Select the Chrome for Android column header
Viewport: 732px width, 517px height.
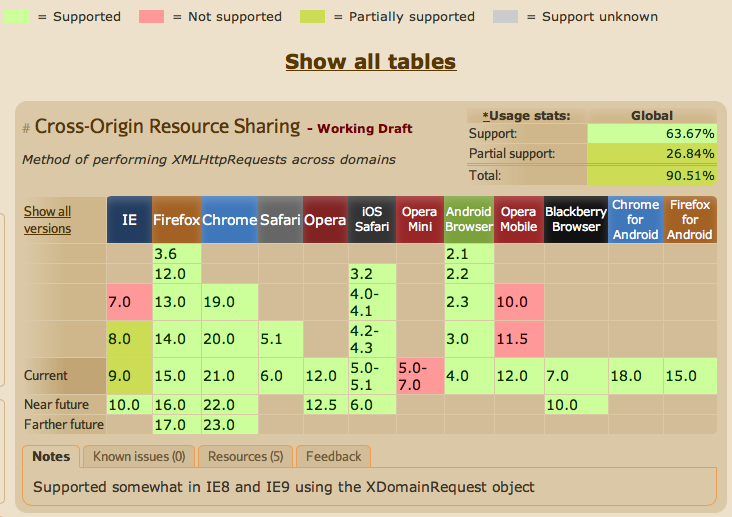(636, 220)
